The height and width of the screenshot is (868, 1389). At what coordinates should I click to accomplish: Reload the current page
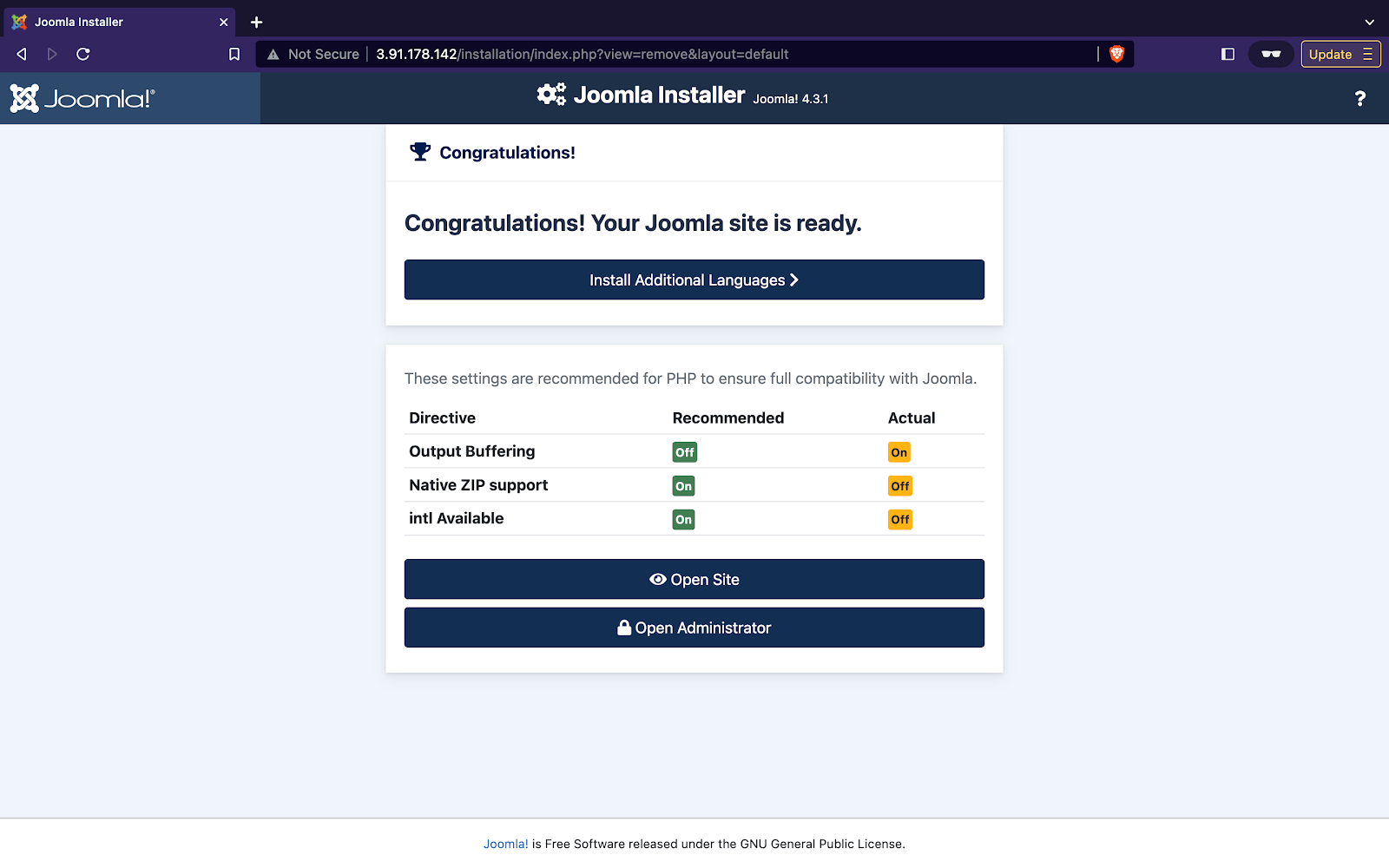tap(83, 54)
